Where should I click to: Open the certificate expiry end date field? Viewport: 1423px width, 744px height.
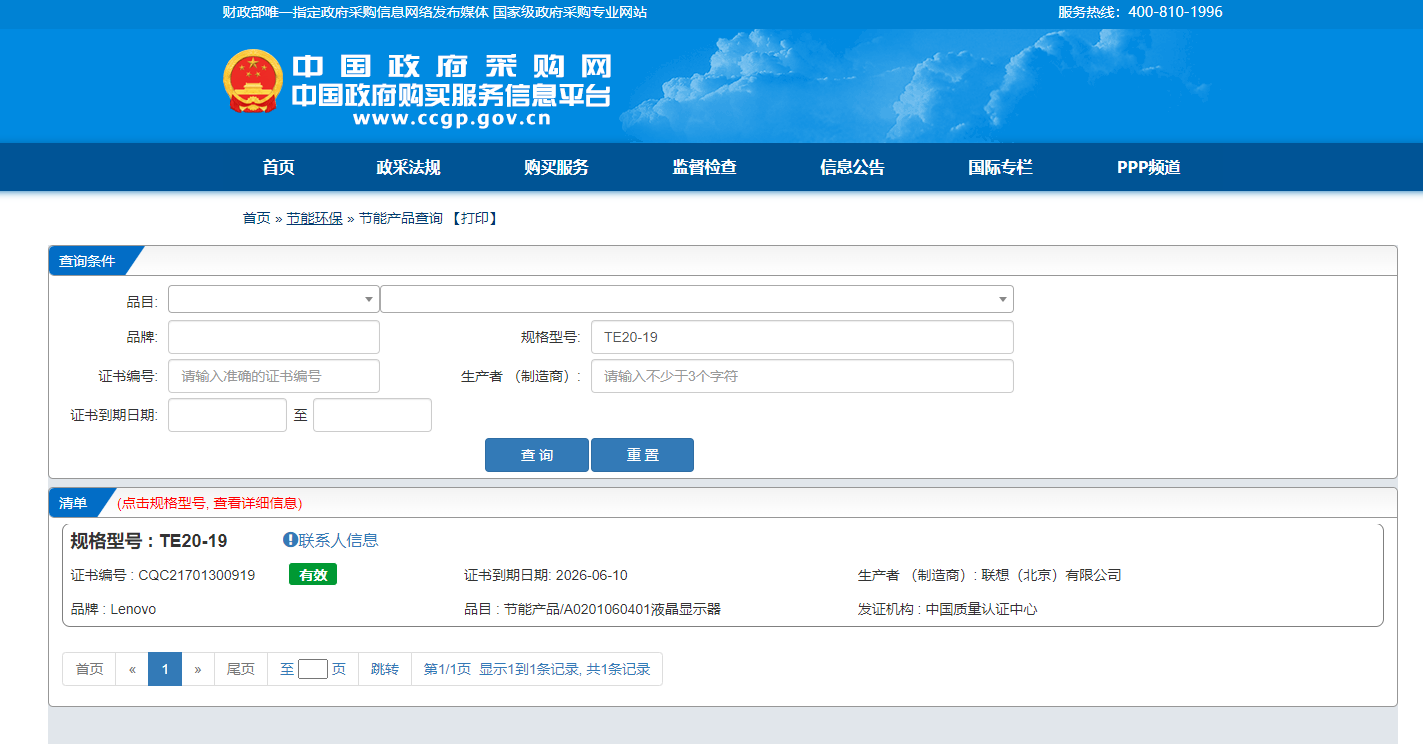[372, 414]
